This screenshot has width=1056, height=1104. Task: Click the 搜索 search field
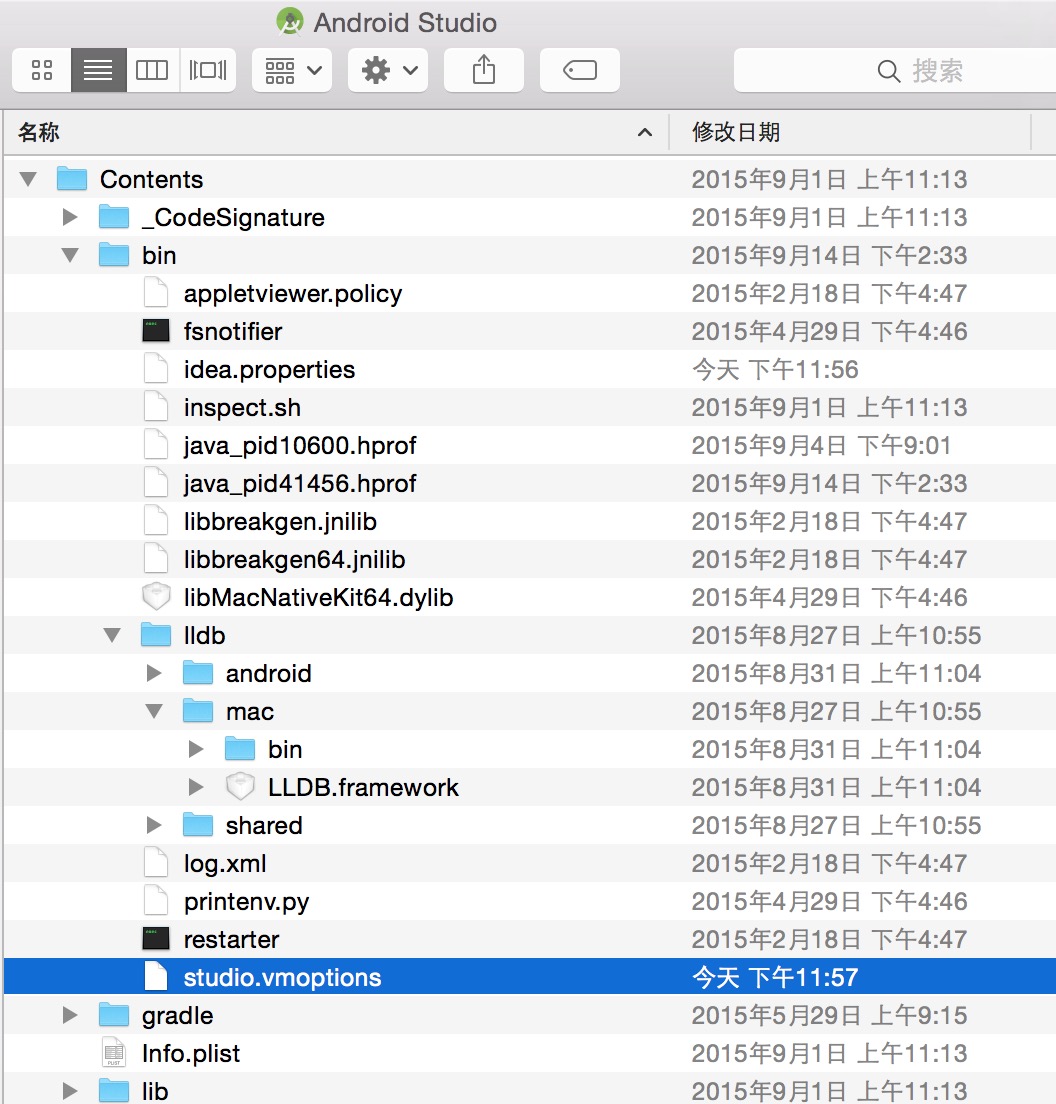[x=895, y=70]
